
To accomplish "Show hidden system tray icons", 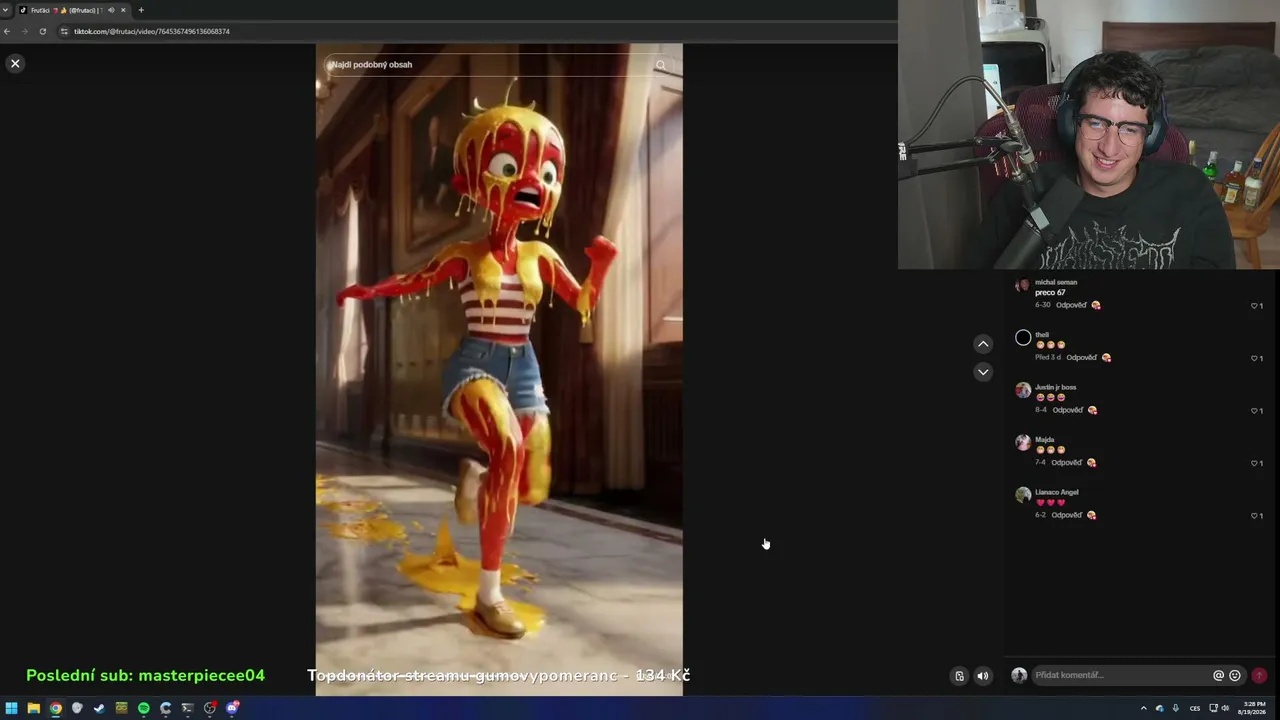I will (x=1144, y=708).
